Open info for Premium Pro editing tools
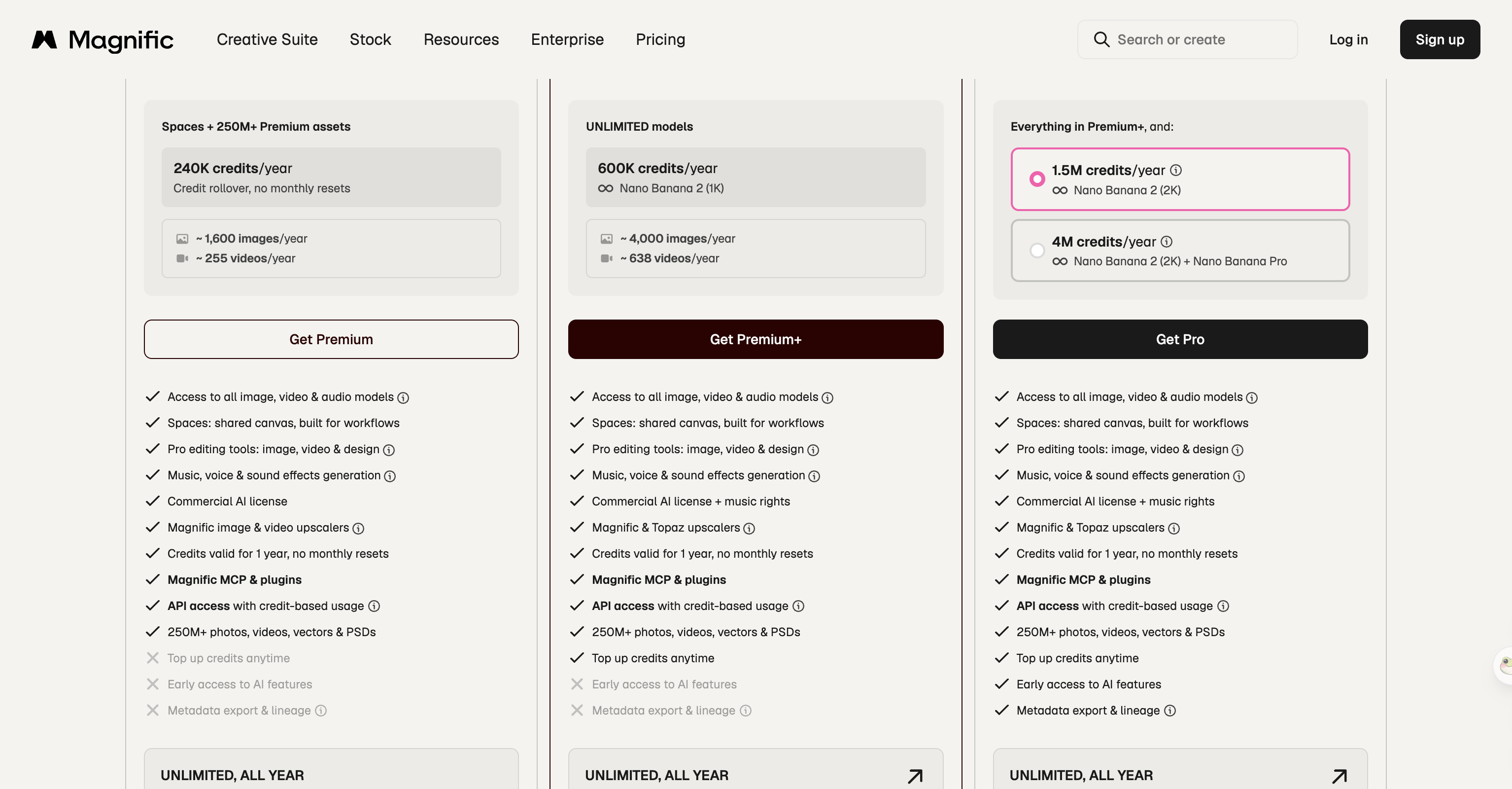 [388, 450]
